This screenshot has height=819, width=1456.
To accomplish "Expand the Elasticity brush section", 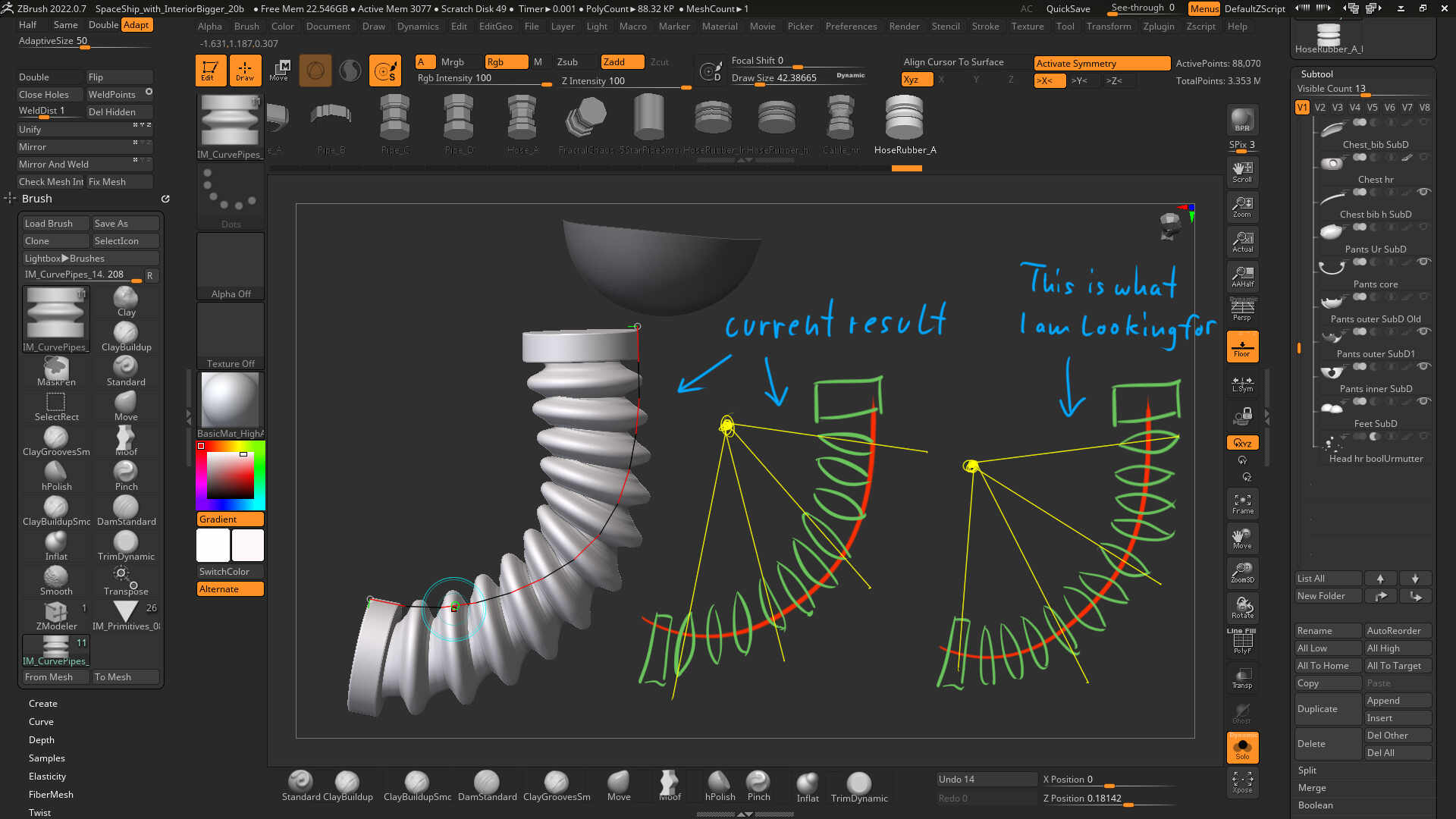I will click(x=47, y=777).
